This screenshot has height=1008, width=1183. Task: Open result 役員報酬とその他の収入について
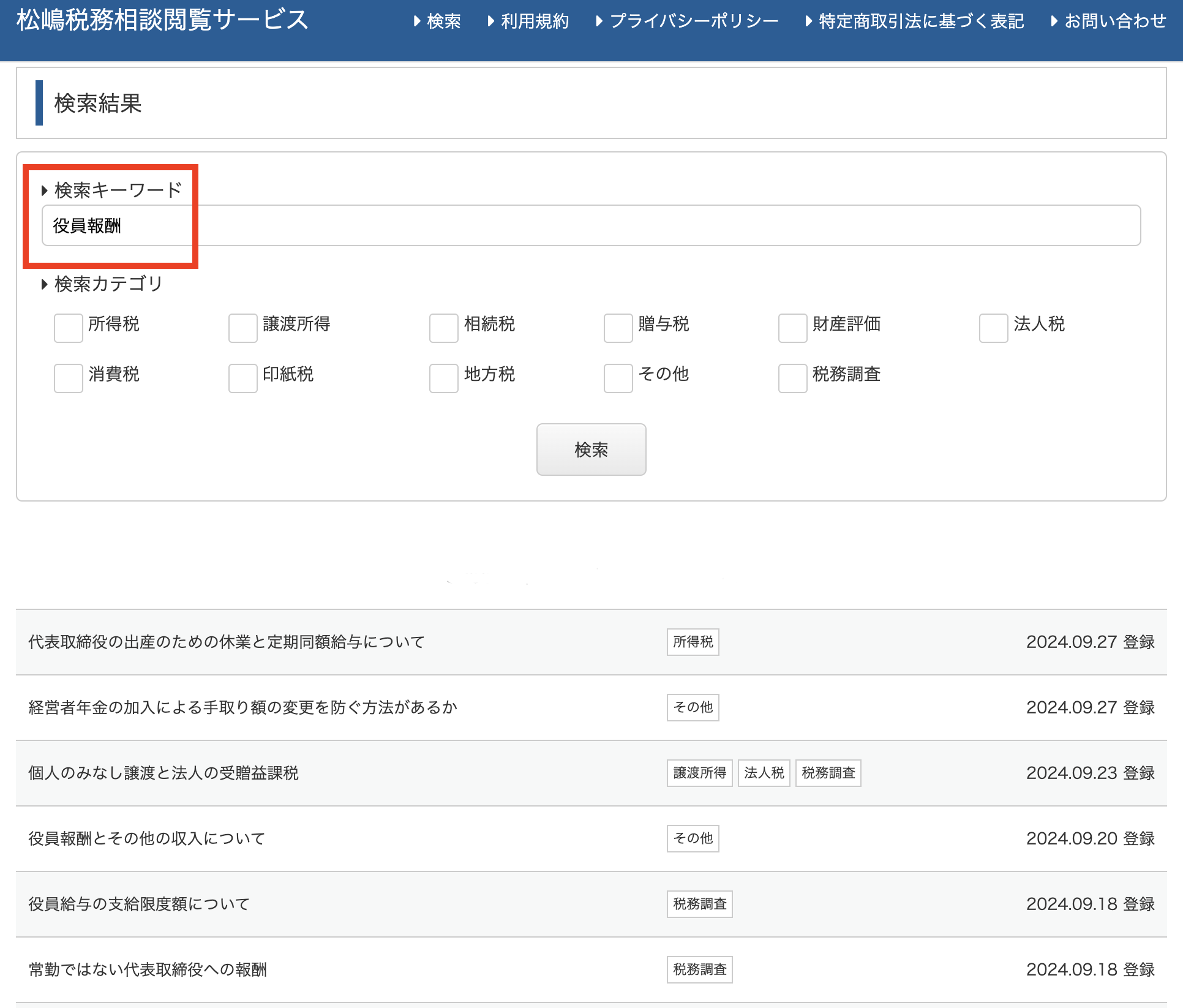click(x=147, y=838)
